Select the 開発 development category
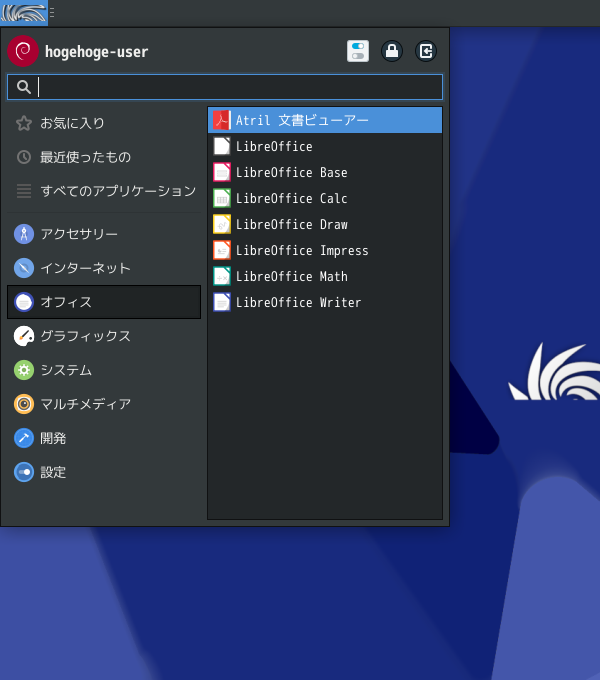This screenshot has height=680, width=600. click(x=104, y=438)
